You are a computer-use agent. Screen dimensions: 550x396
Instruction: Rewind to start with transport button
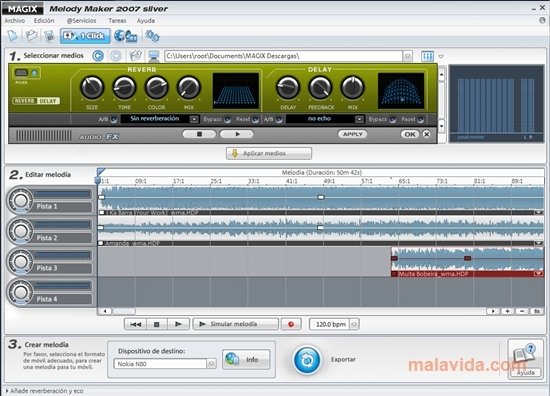point(135,324)
